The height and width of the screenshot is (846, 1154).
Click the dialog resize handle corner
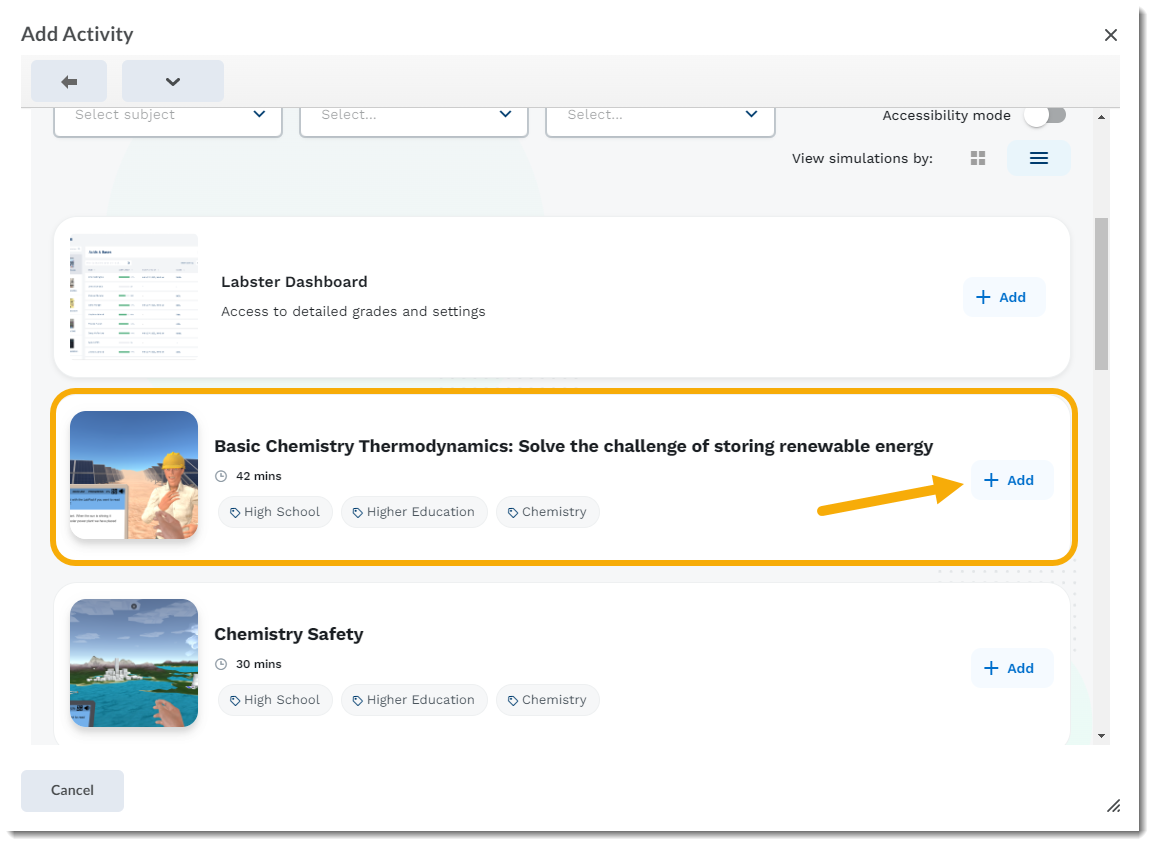(x=1113, y=806)
